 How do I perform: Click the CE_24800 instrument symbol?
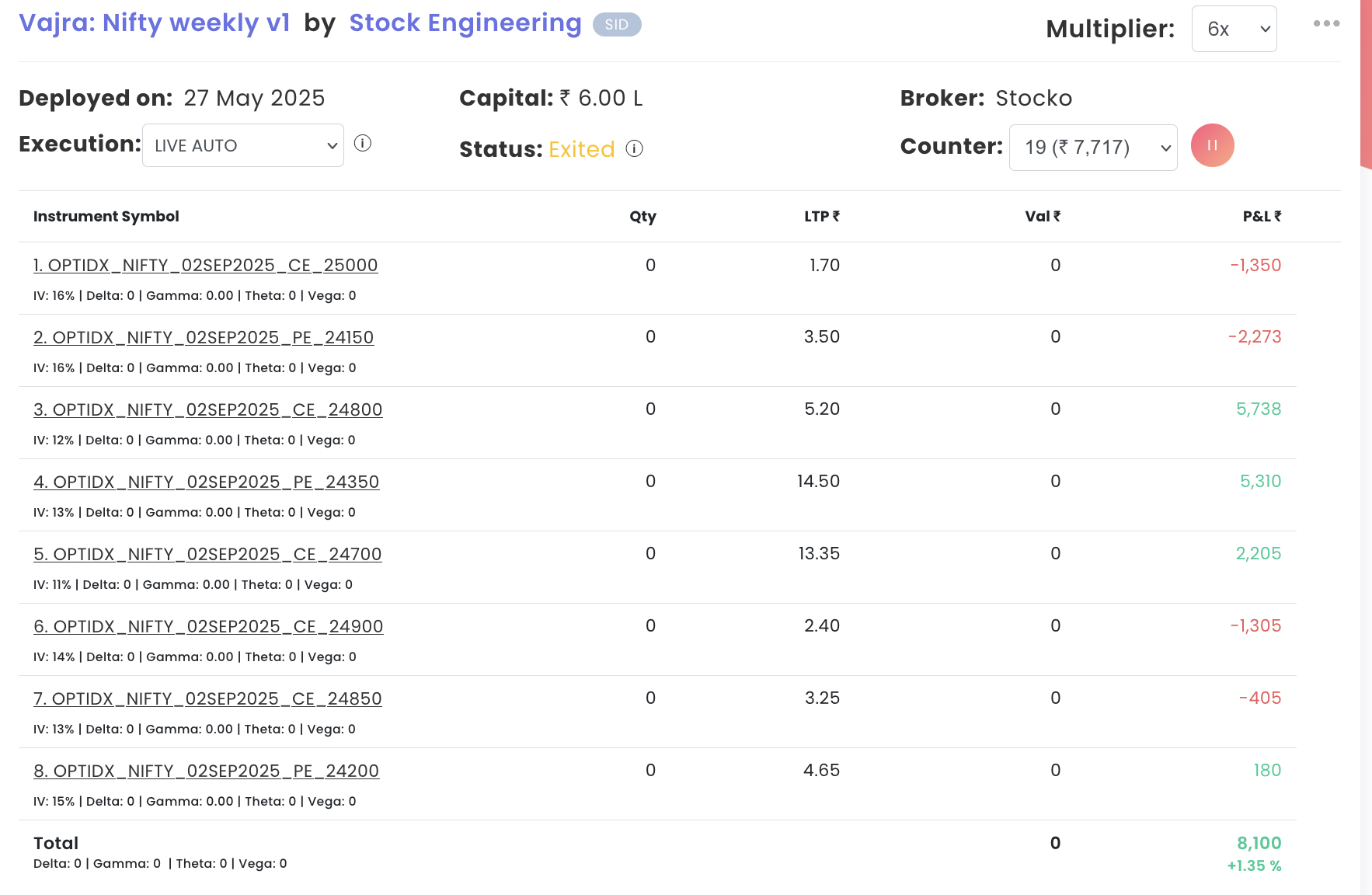tap(208, 410)
